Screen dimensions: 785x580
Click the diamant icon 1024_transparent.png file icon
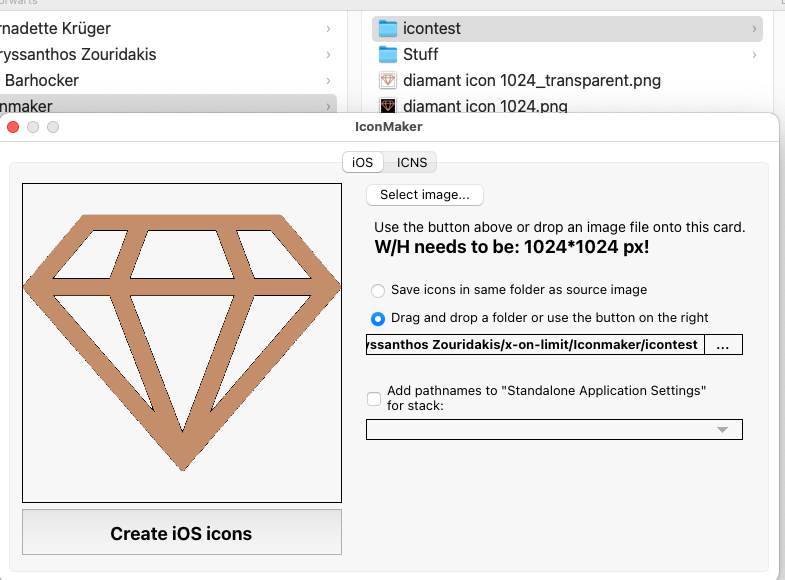click(388, 81)
